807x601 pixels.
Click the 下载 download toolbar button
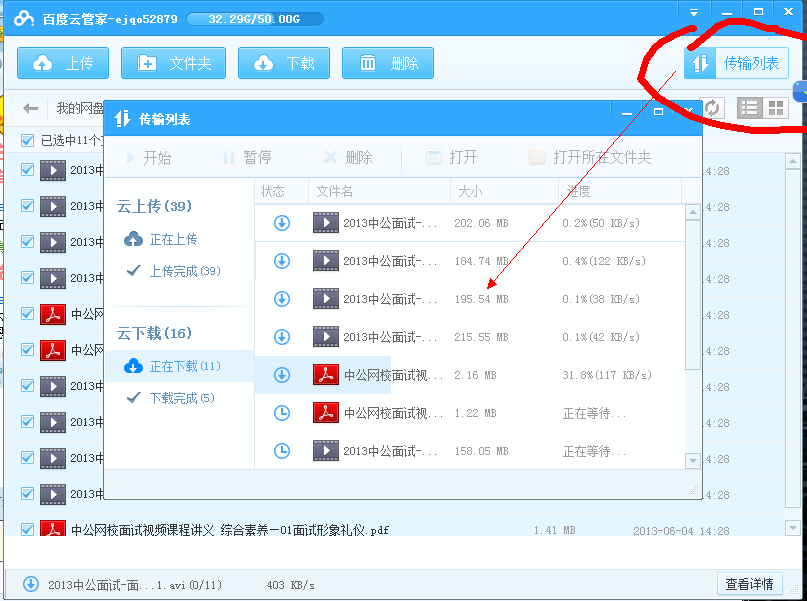point(284,63)
